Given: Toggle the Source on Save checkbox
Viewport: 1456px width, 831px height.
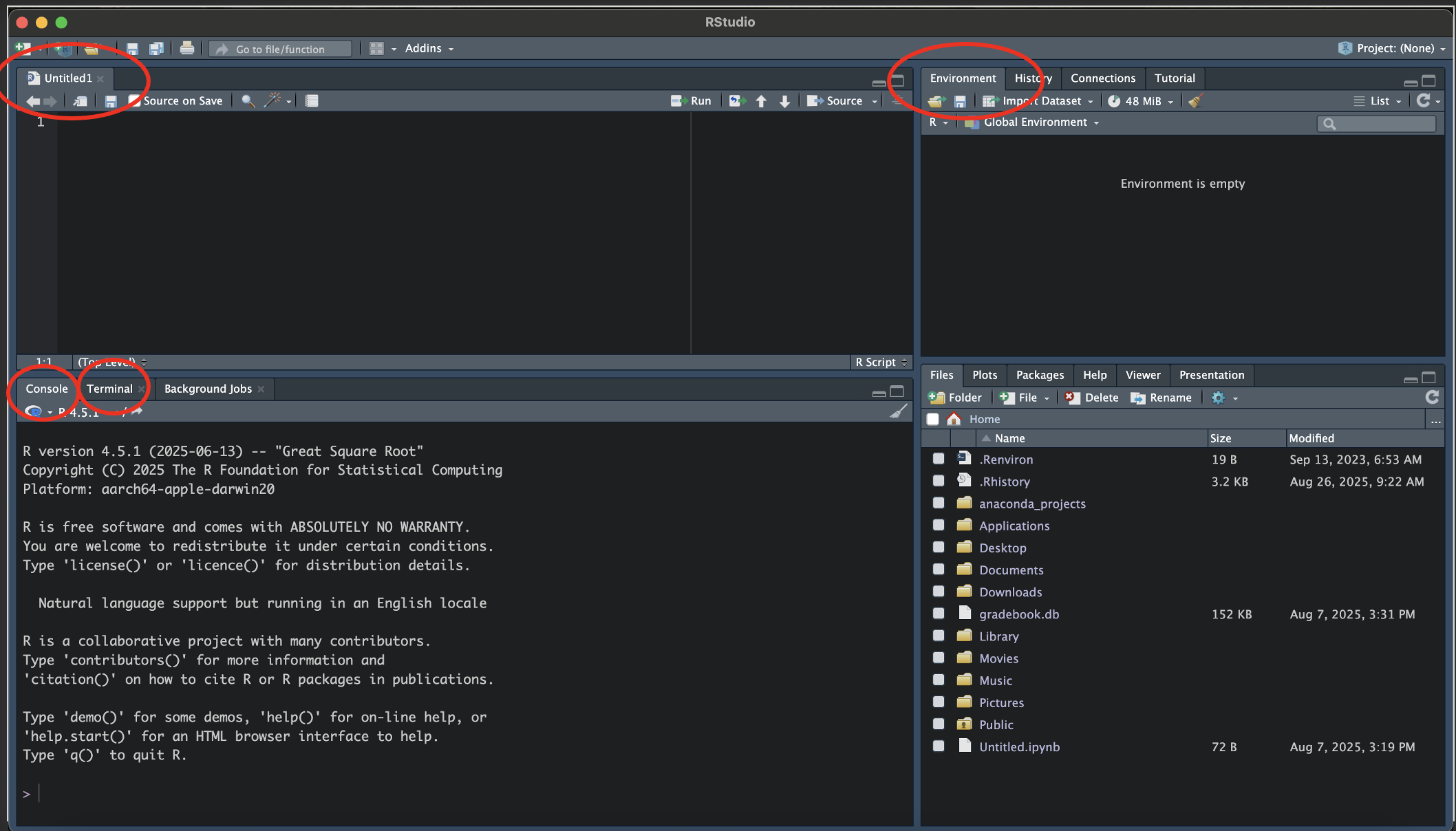Looking at the screenshot, I should (x=134, y=100).
